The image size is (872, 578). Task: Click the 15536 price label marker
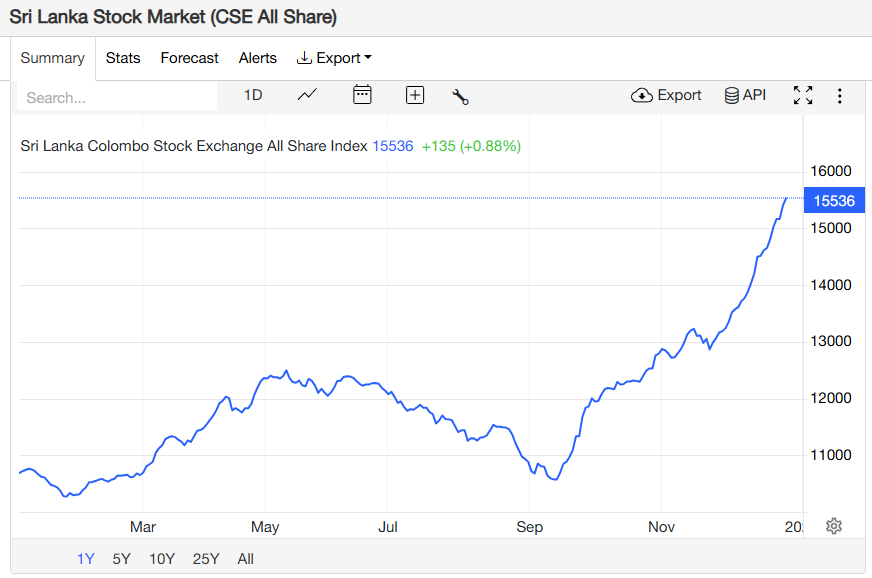pyautogui.click(x=834, y=201)
